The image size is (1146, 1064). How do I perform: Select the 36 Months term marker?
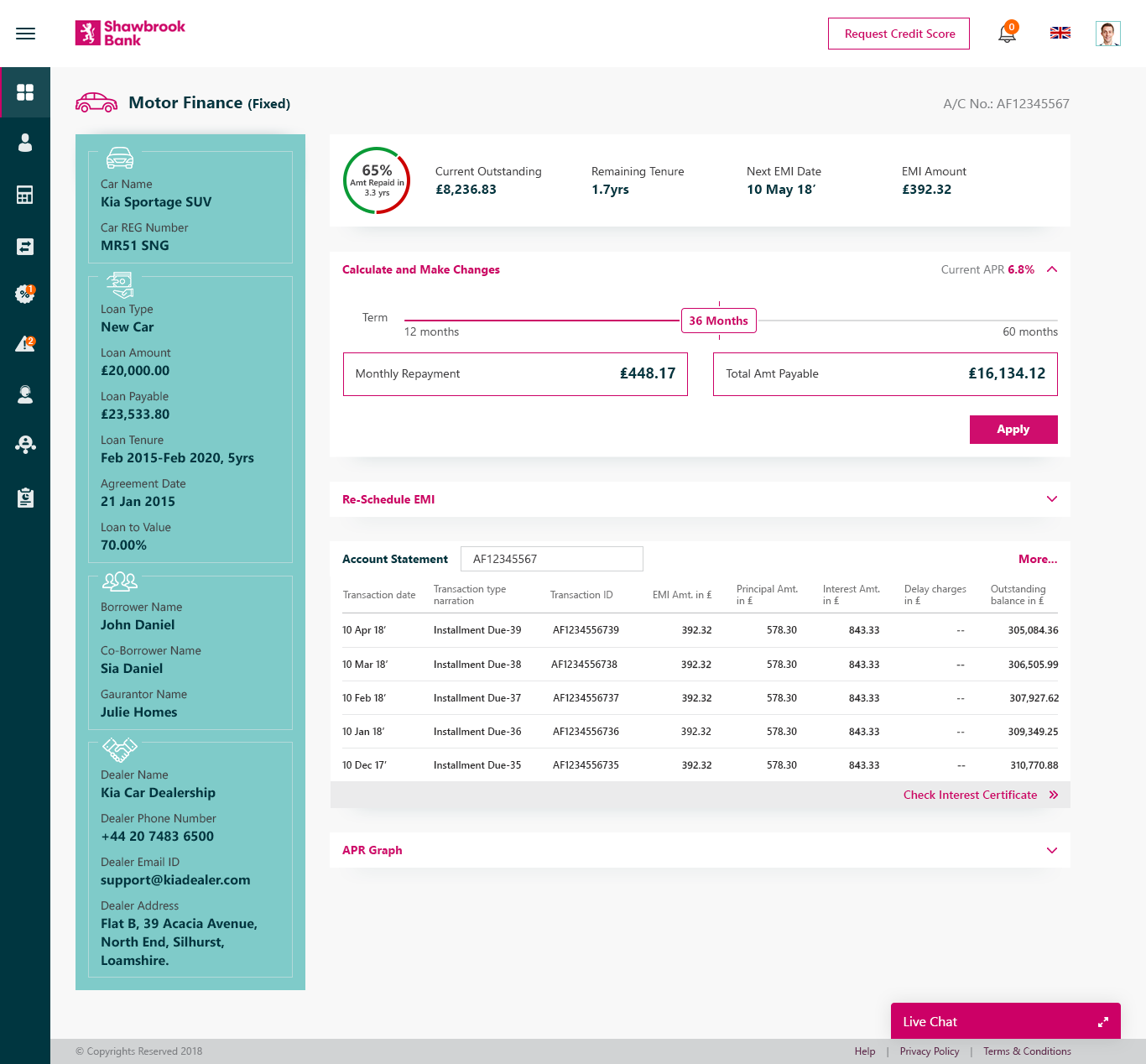[718, 321]
